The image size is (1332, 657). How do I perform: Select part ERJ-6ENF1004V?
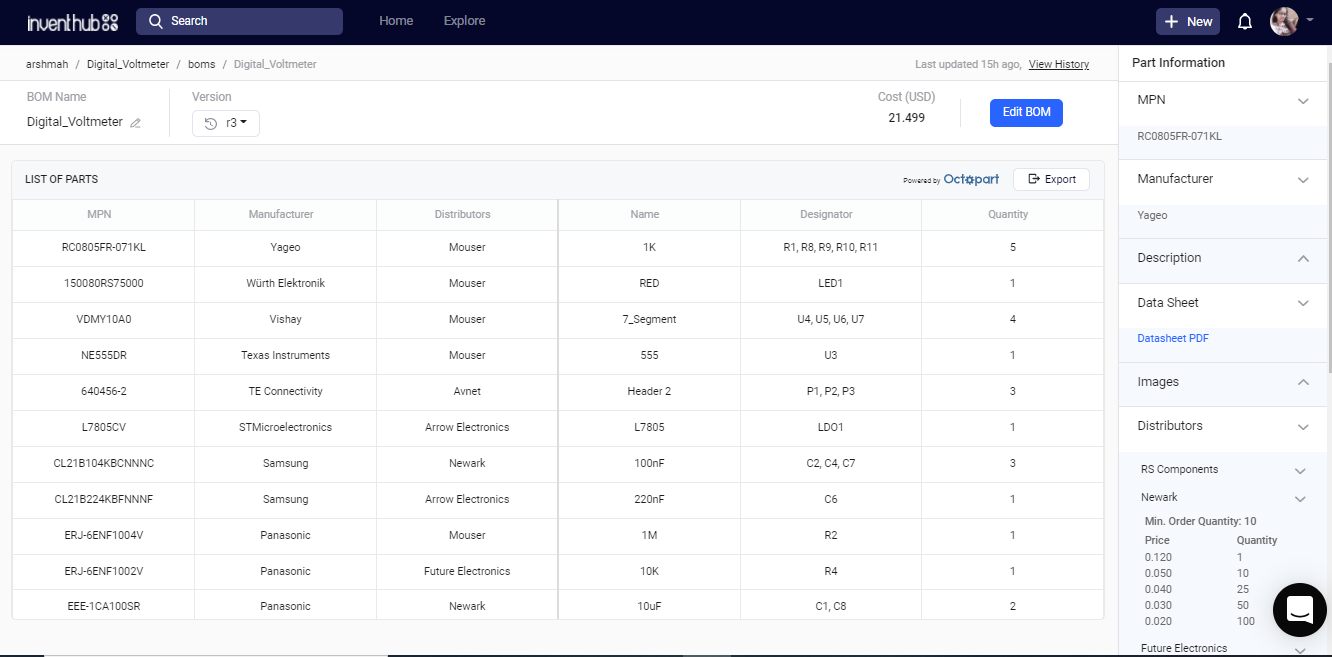103,535
